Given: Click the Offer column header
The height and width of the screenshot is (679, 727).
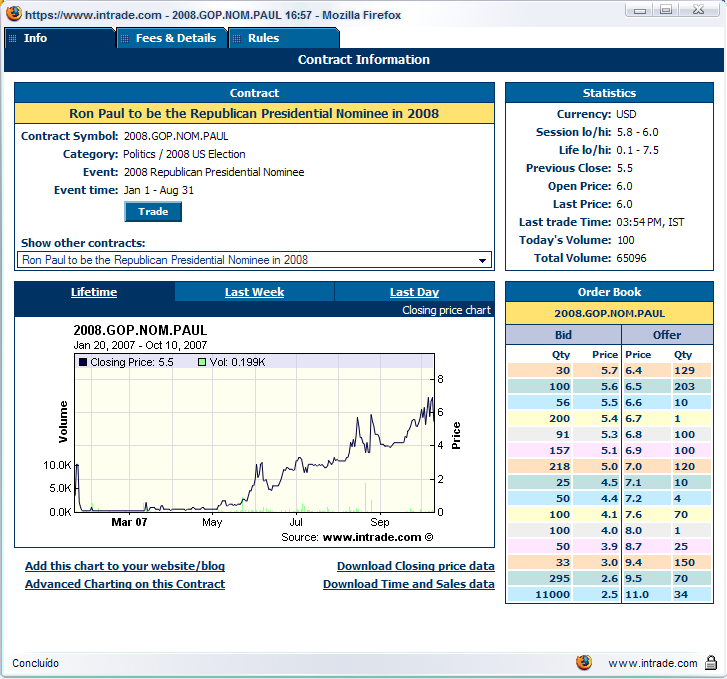Looking at the screenshot, I should pyautogui.click(x=667, y=335).
